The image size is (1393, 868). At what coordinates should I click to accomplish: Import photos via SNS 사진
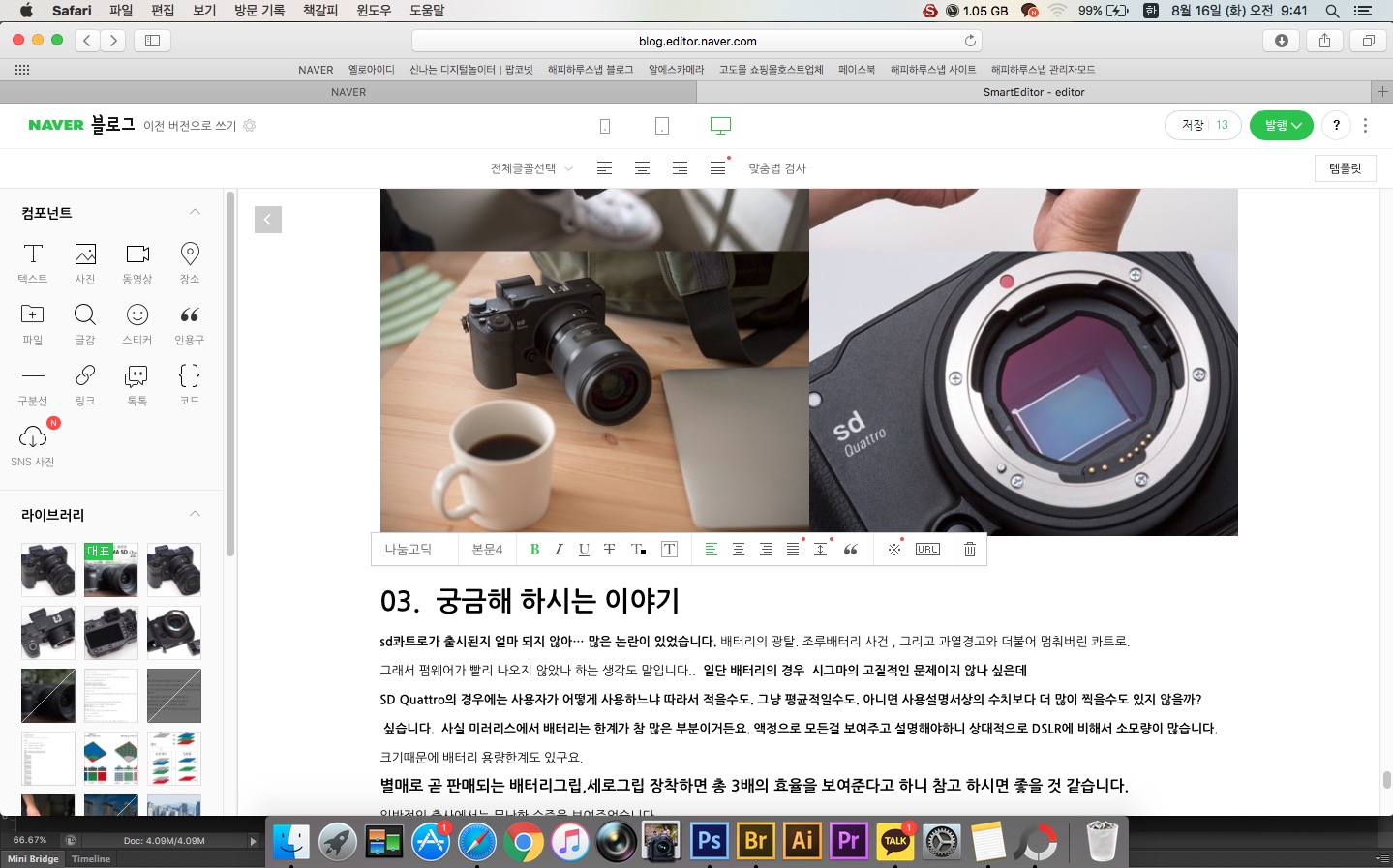(x=33, y=445)
